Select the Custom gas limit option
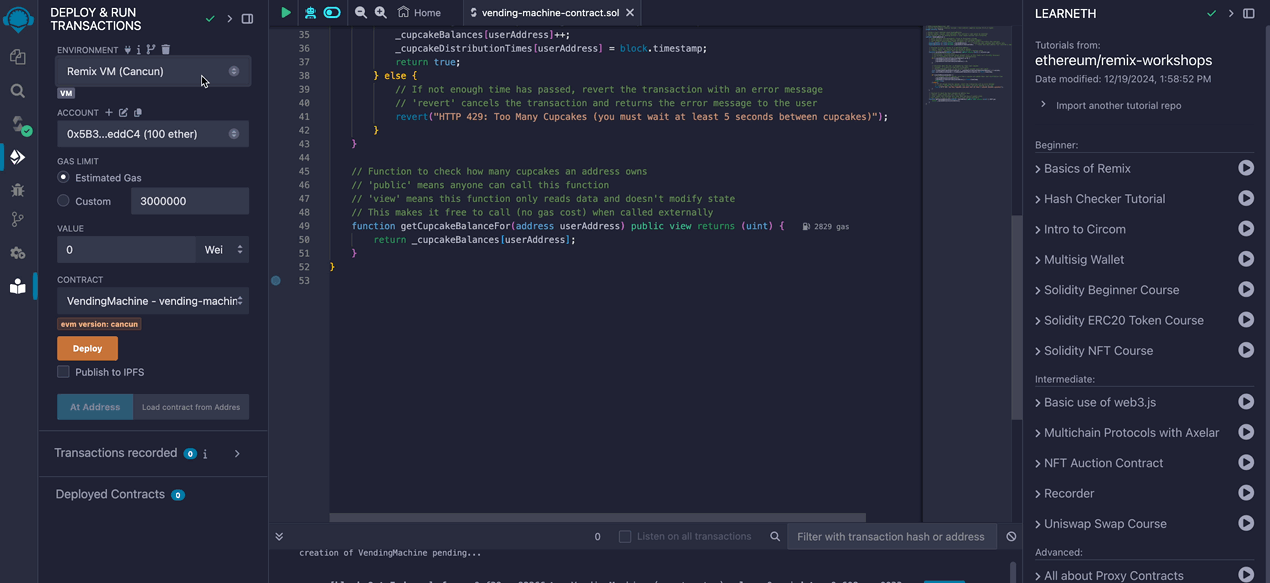1270x583 pixels. pos(64,201)
